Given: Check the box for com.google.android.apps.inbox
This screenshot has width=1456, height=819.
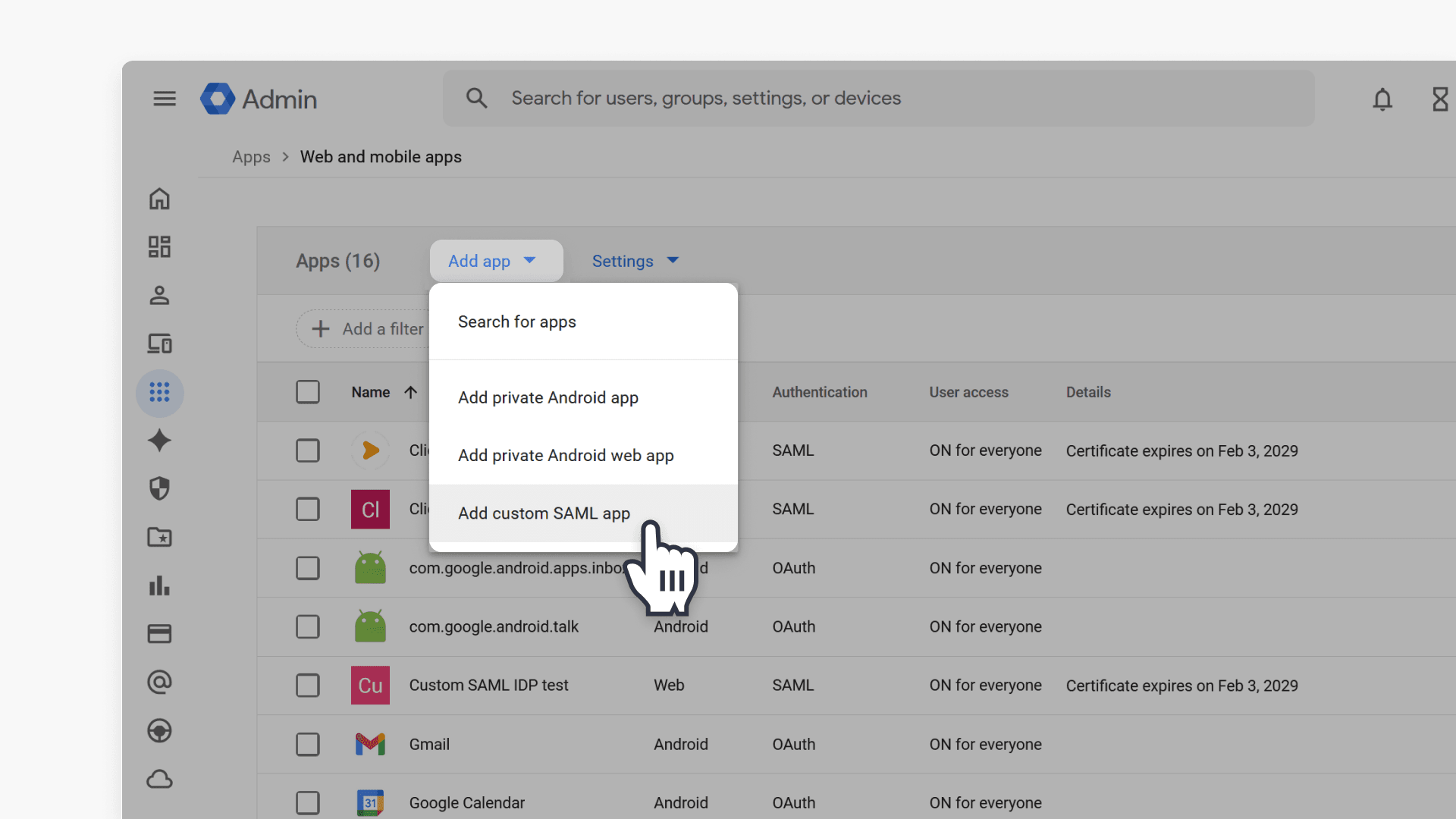Looking at the screenshot, I should point(308,568).
